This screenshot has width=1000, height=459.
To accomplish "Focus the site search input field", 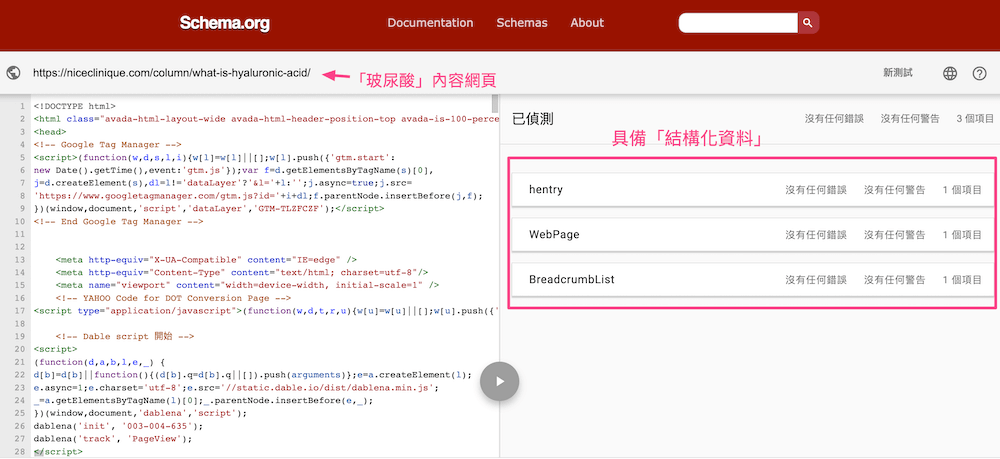I will pos(738,23).
